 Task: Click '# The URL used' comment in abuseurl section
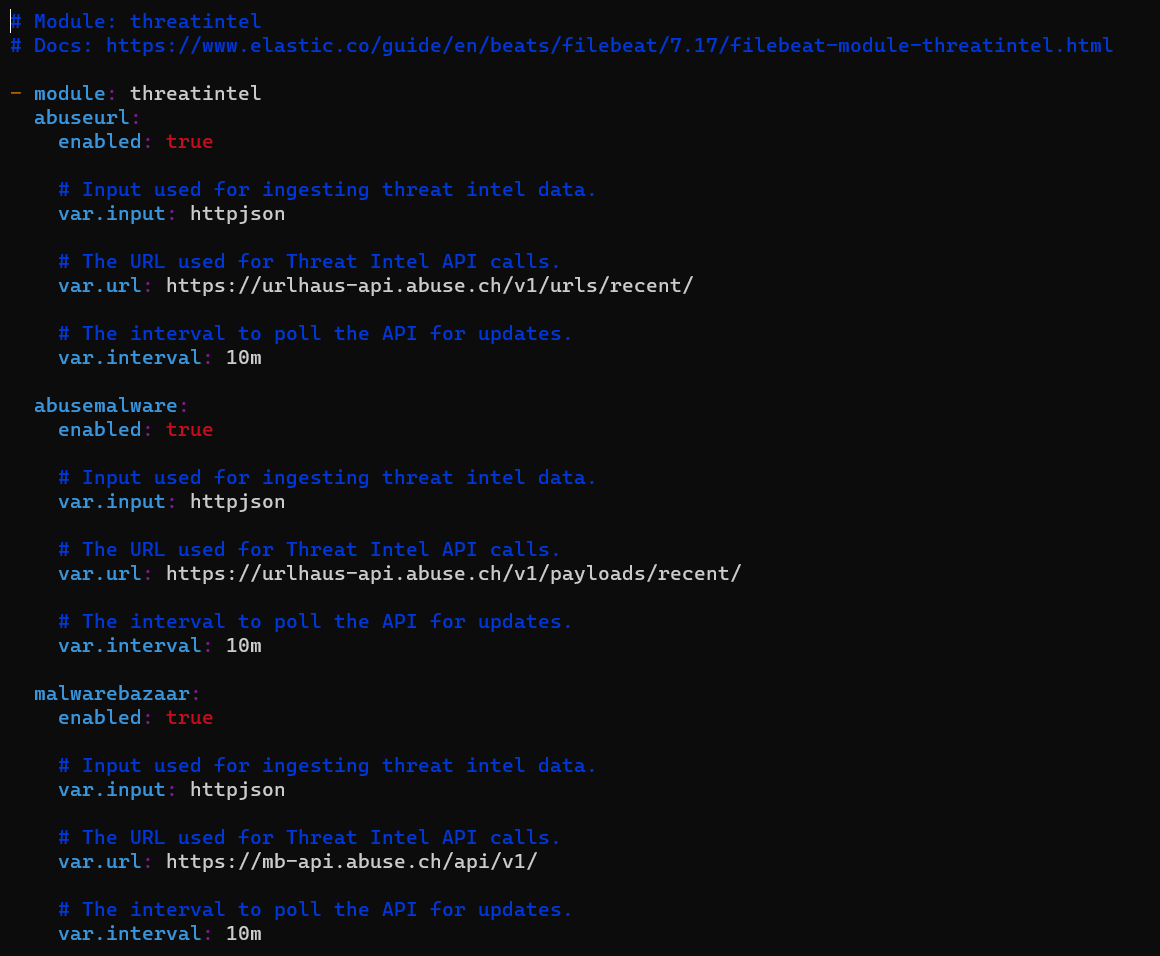click(x=309, y=262)
